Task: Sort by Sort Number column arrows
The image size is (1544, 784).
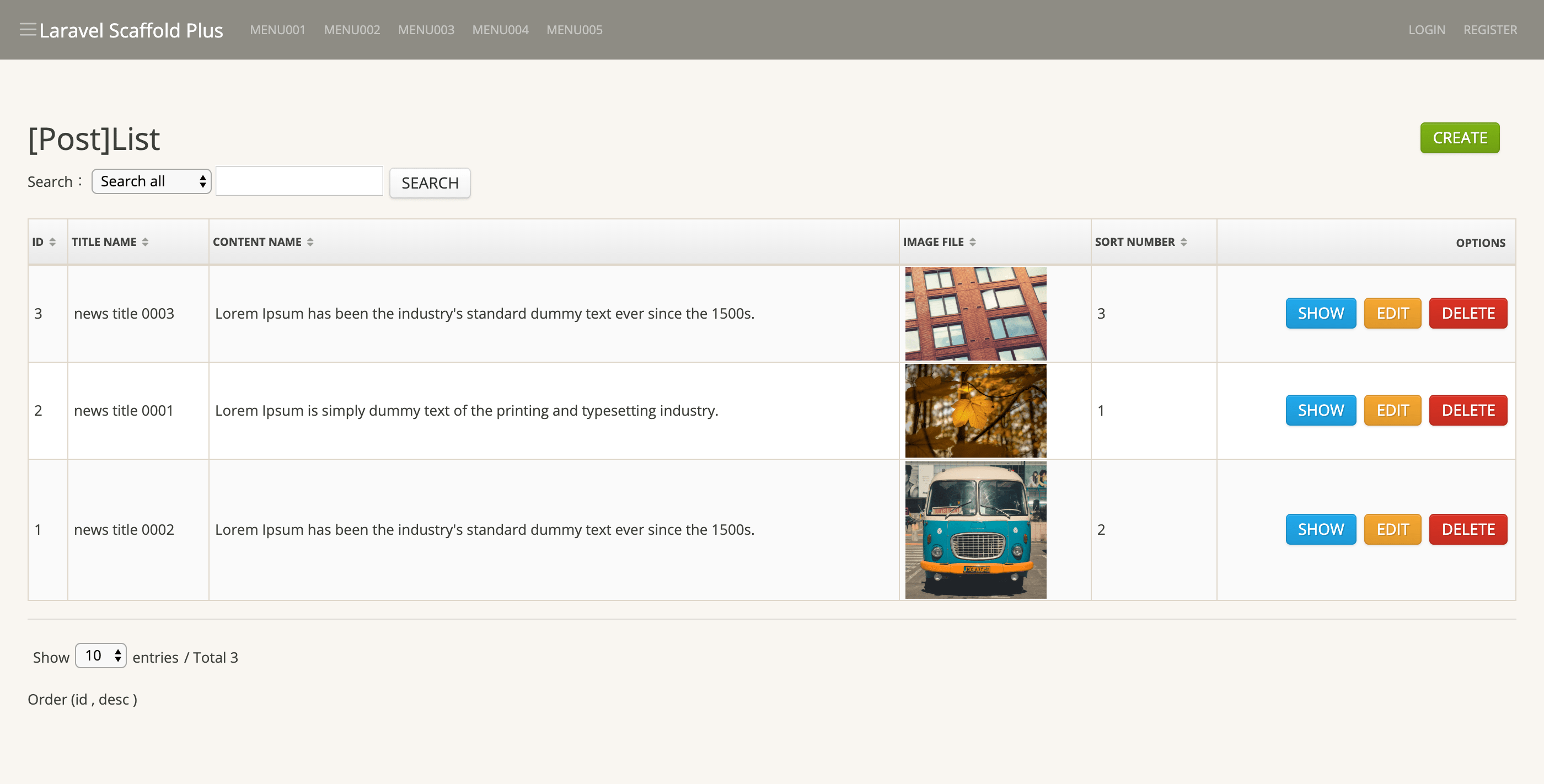Action: [x=1183, y=241]
